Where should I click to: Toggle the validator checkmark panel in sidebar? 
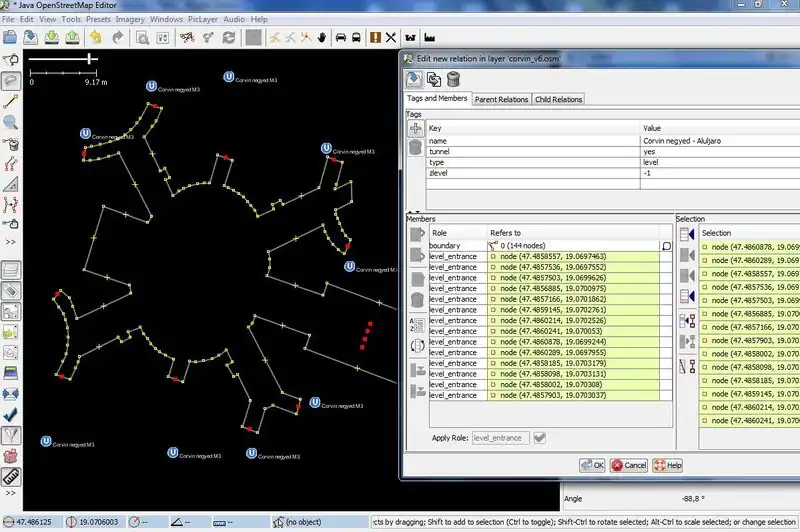click(x=13, y=412)
